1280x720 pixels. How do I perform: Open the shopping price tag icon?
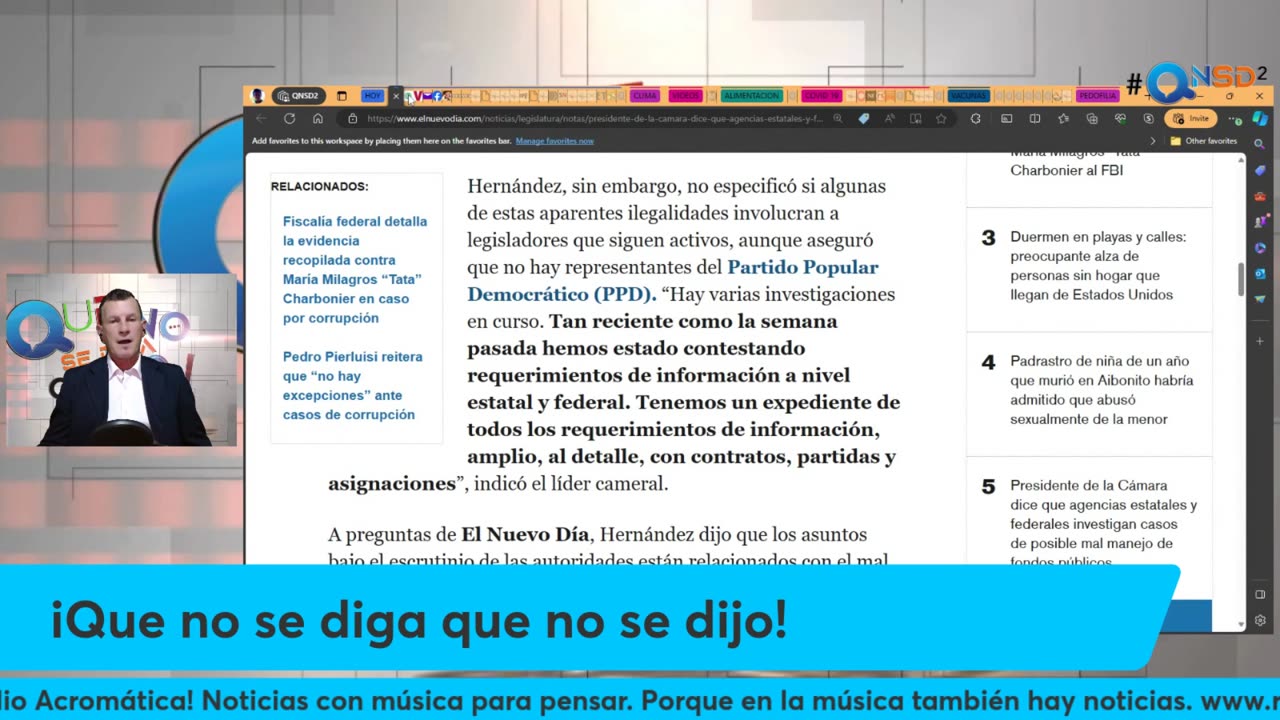(864, 118)
